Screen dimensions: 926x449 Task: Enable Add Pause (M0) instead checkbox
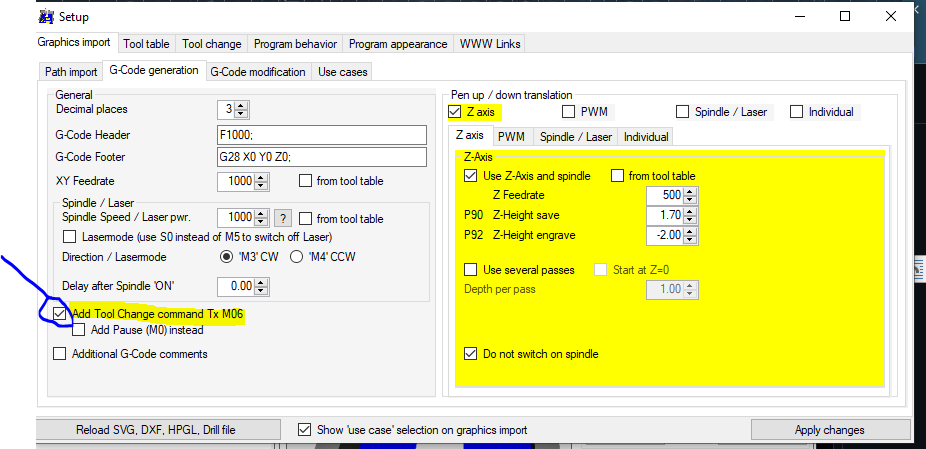pyautogui.click(x=79, y=330)
